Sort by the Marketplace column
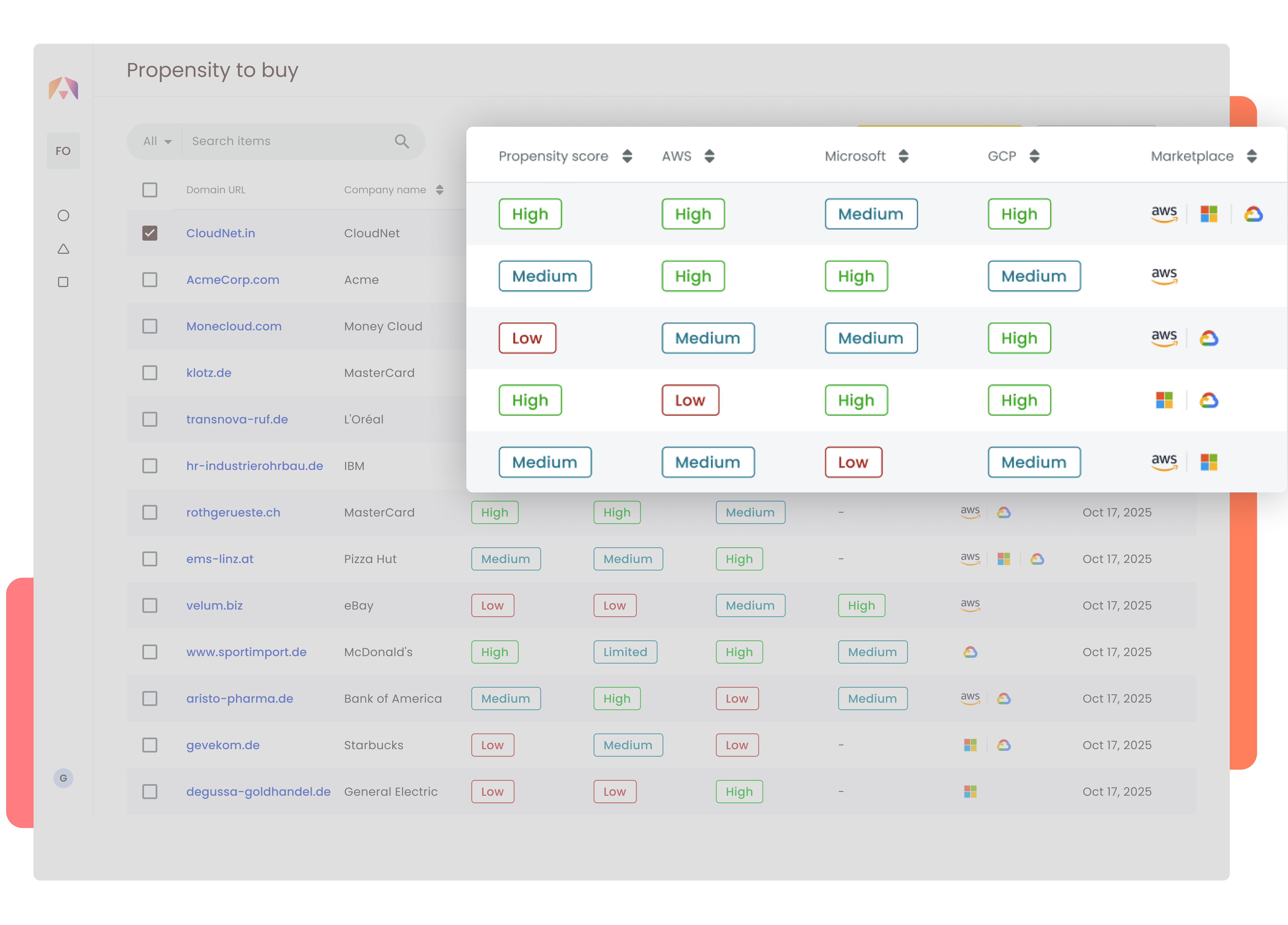1288x925 pixels. 1252,156
